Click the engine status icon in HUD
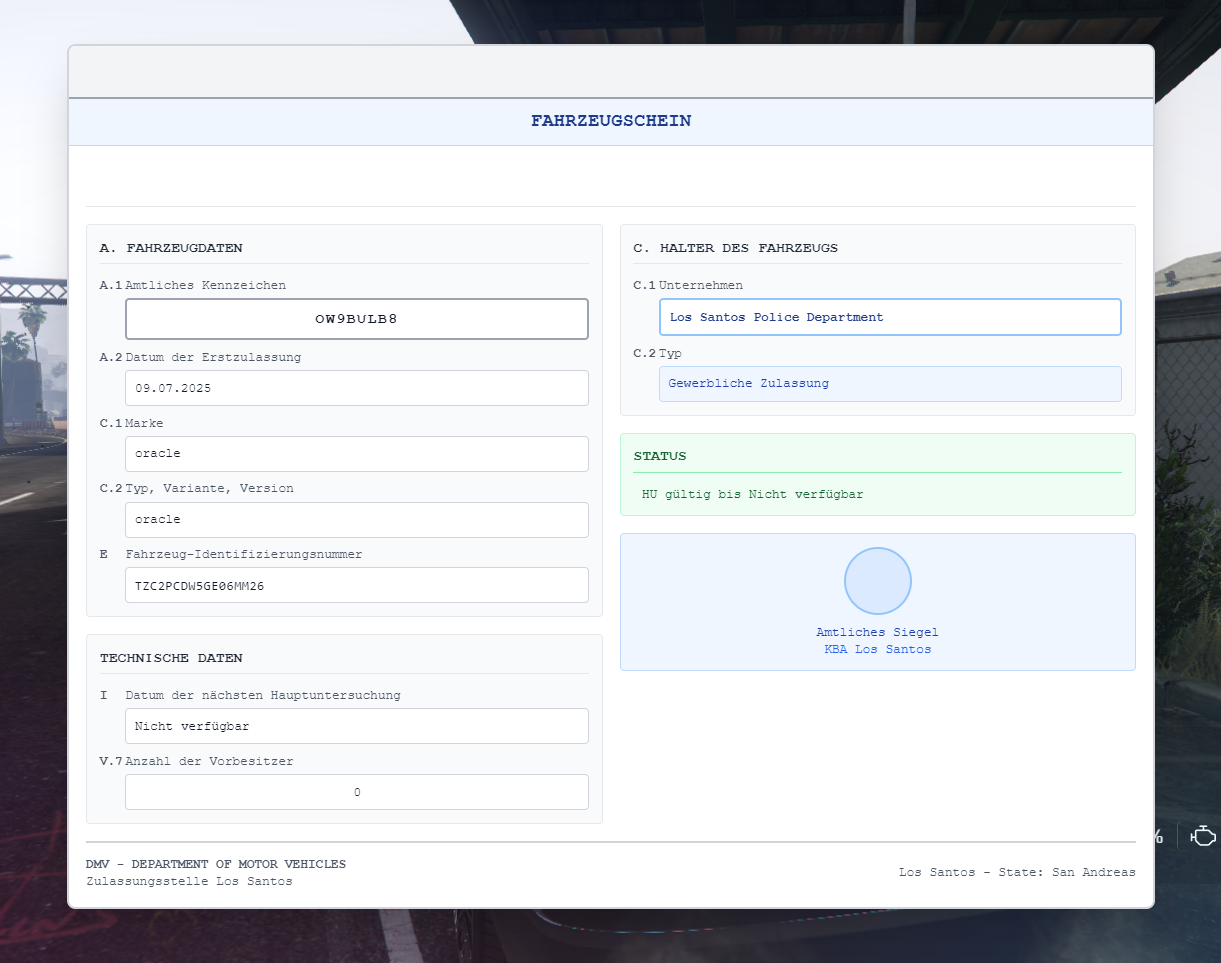Image resolution: width=1221 pixels, height=963 pixels. [x=1204, y=836]
